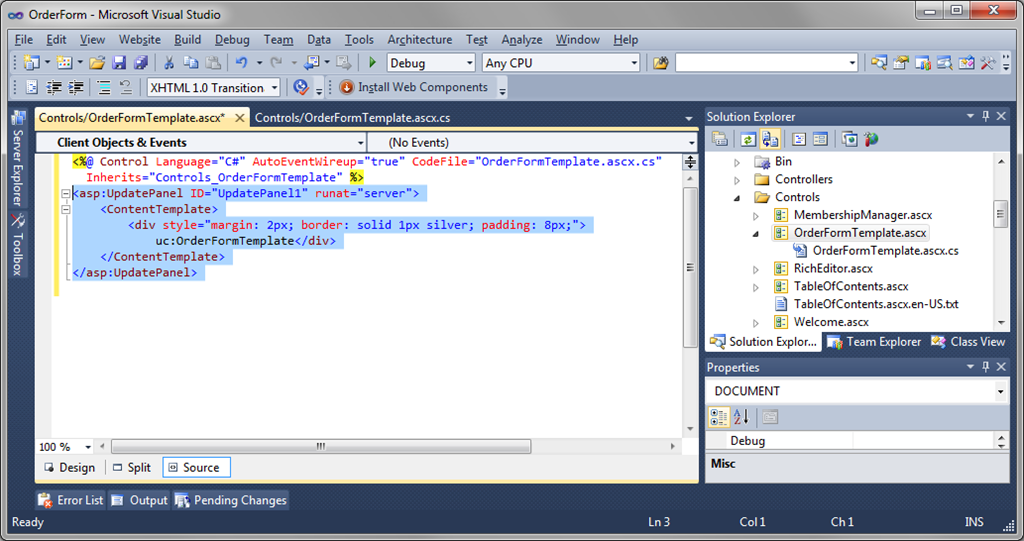Click the Save All icon
The height and width of the screenshot is (541, 1024).
[140, 63]
